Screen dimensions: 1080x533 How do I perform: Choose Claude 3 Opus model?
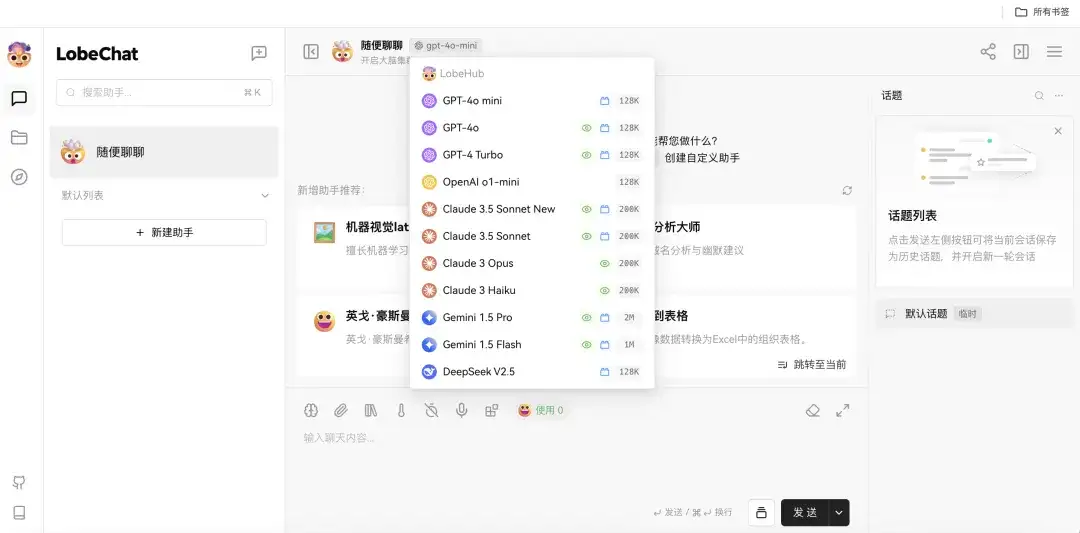click(532, 263)
